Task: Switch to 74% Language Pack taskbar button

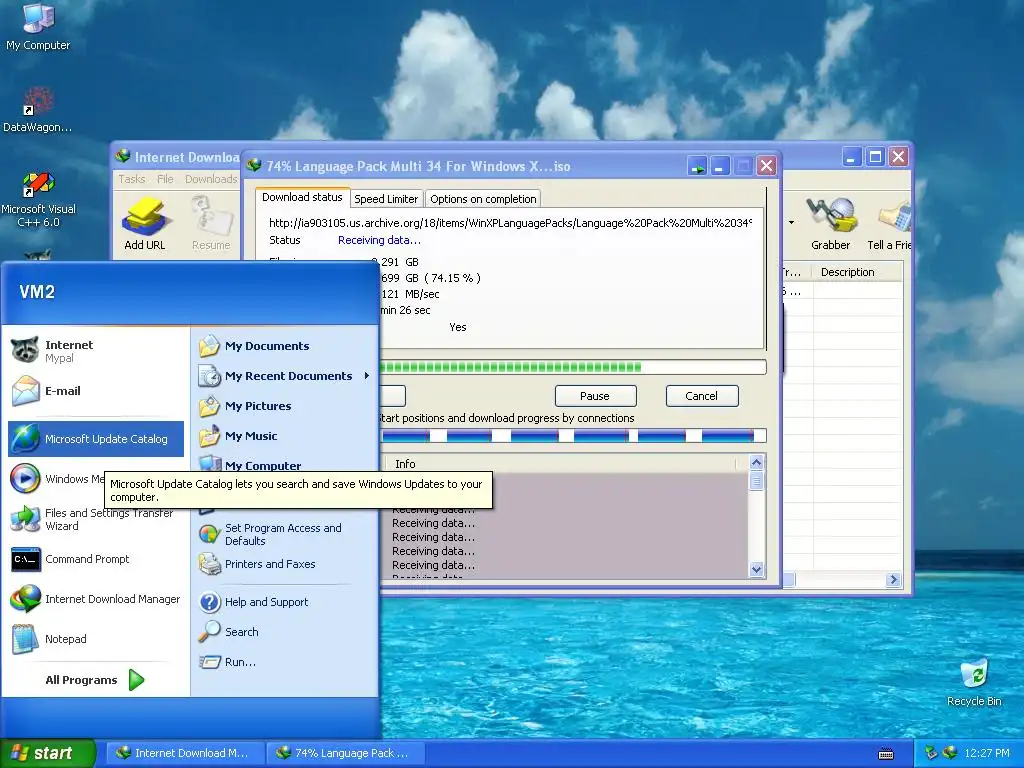Action: tap(346, 753)
